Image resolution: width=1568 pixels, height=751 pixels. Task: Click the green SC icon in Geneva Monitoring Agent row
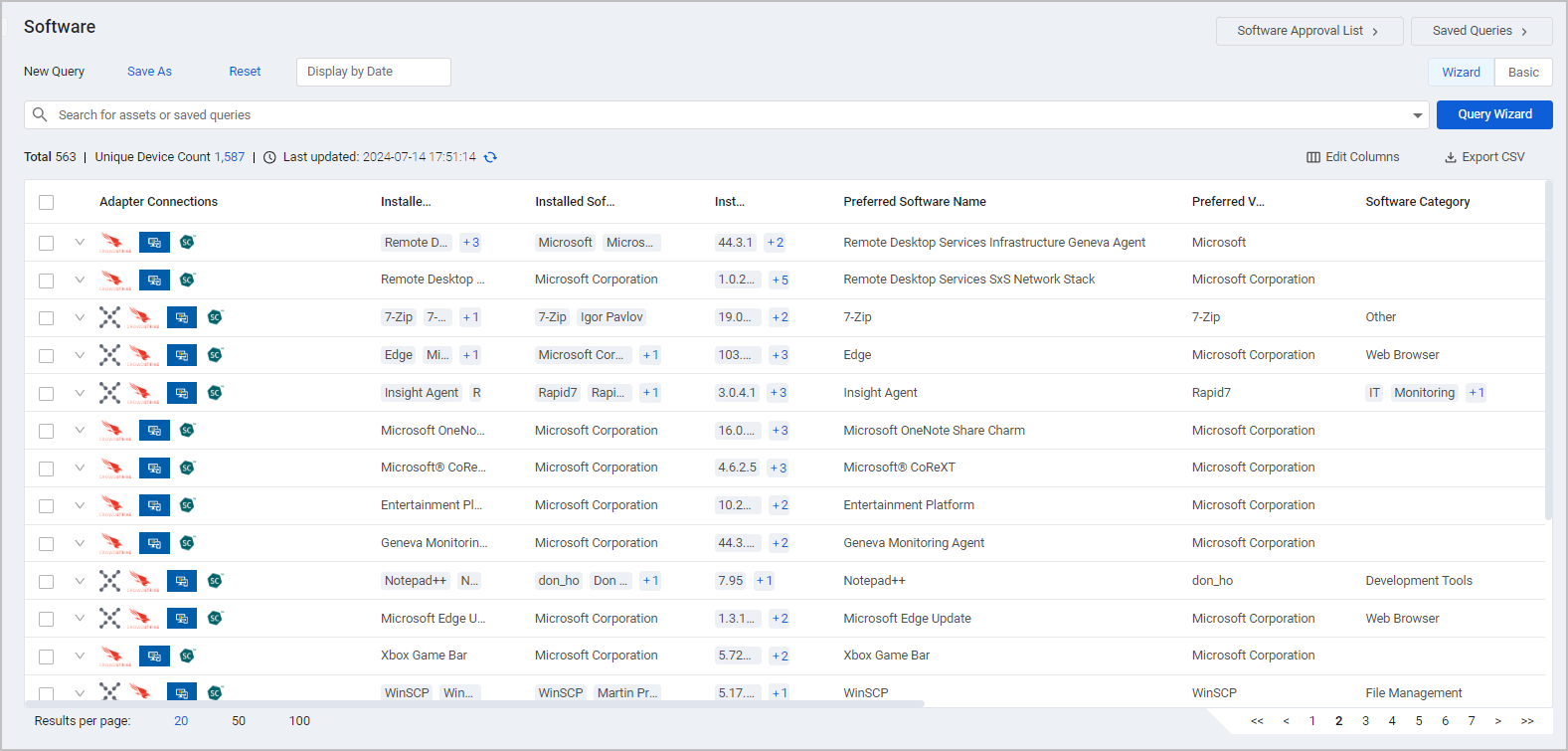pos(188,543)
